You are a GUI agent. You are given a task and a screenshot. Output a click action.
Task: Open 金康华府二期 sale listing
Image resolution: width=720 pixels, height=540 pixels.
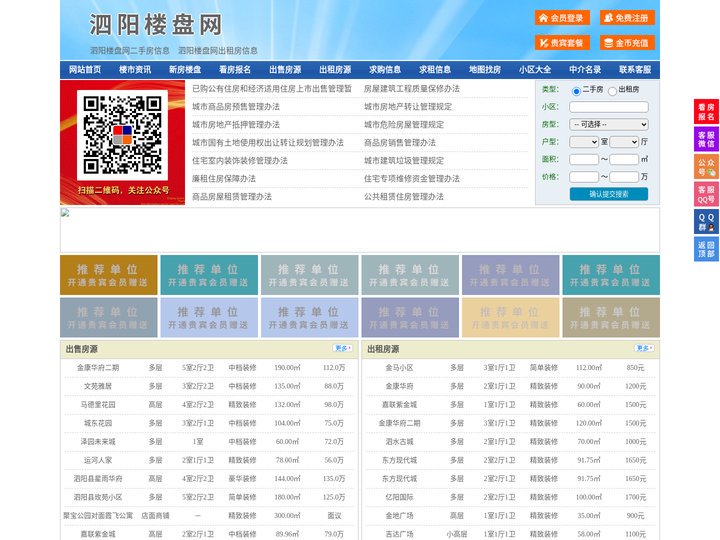pyautogui.click(x=98, y=368)
